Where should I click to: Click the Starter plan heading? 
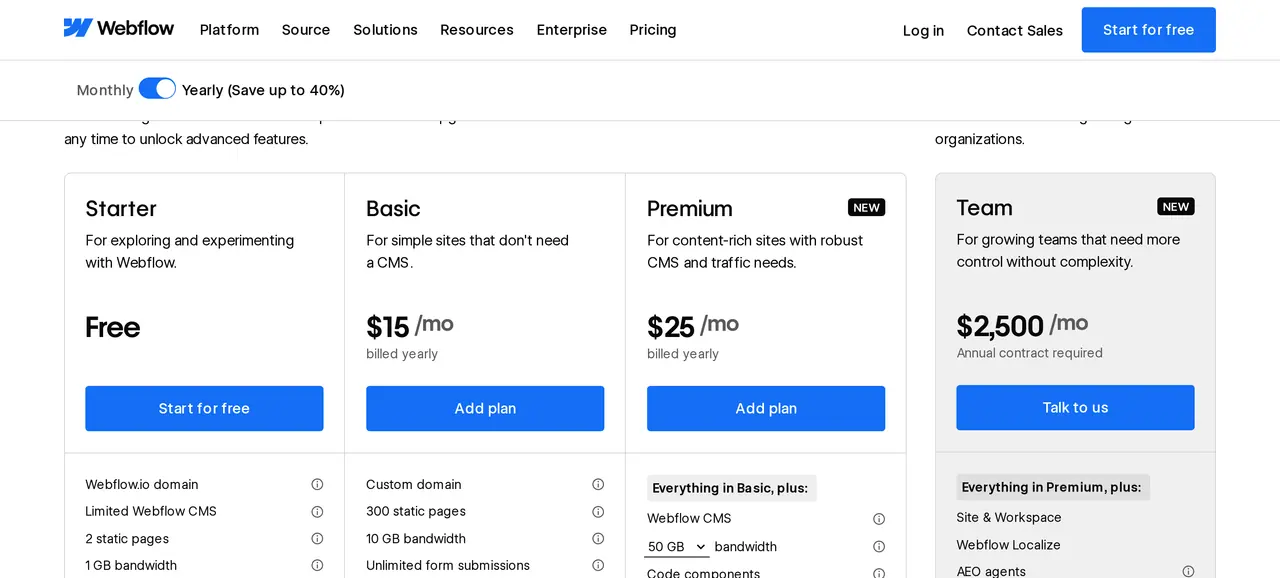coord(121,208)
